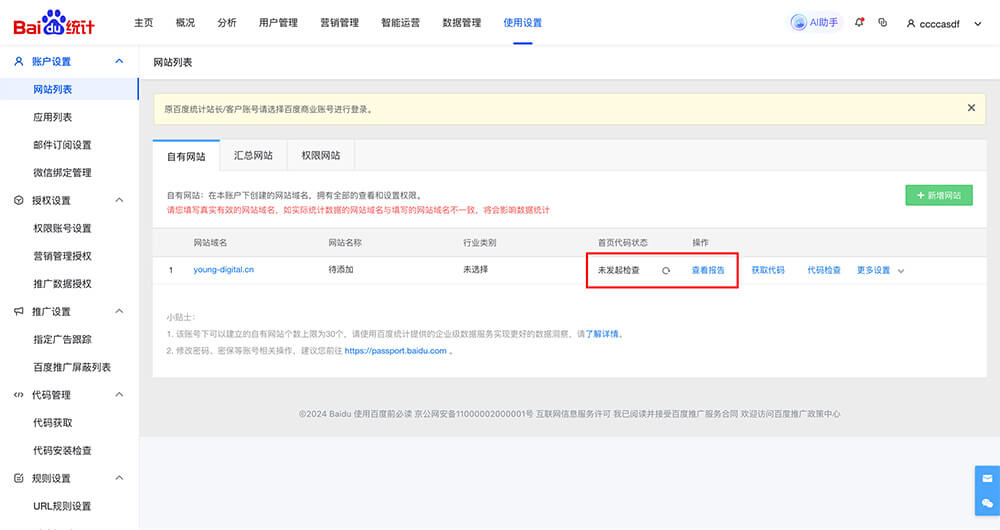Select 百度推广屏蔽列表 in the sidebar

click(71, 367)
